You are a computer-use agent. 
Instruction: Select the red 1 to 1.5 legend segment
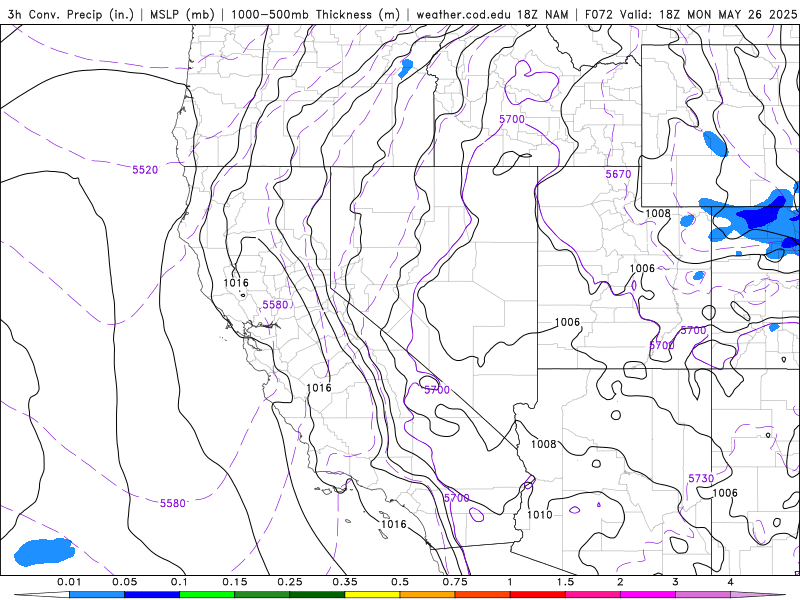(538, 595)
